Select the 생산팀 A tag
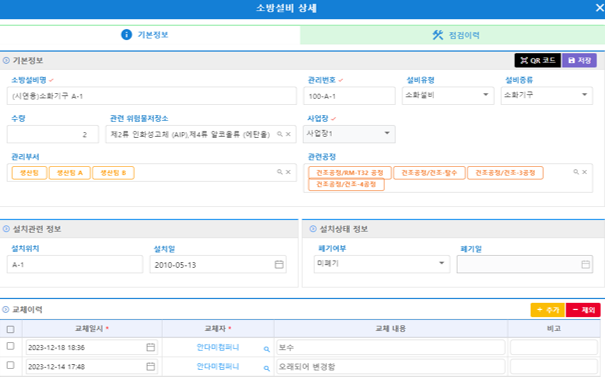 click(70, 173)
